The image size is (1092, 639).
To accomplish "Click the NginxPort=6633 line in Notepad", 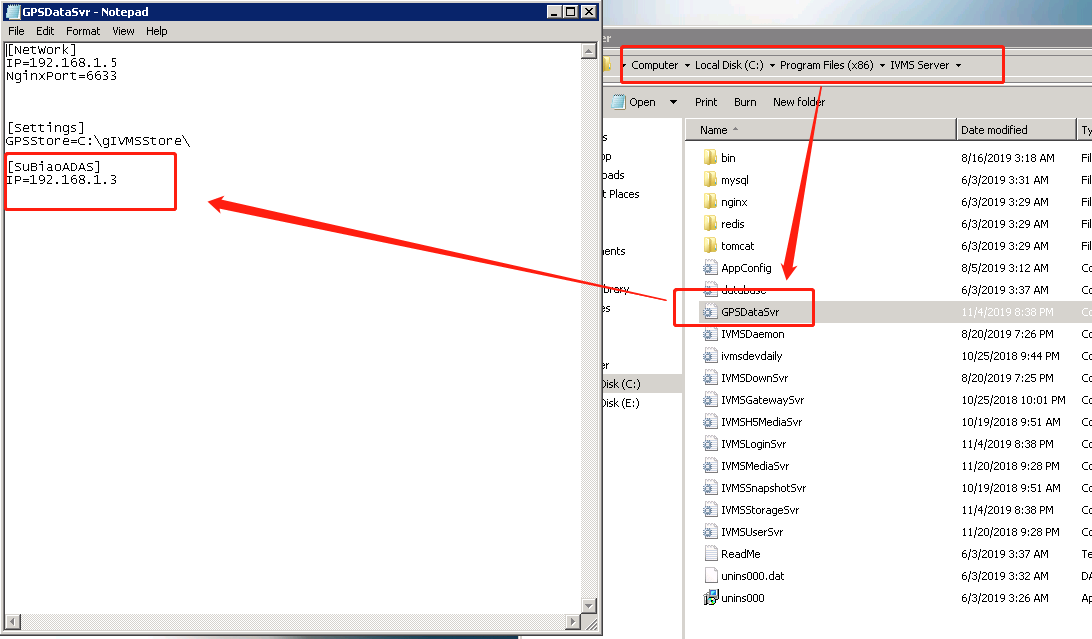I will [61, 76].
